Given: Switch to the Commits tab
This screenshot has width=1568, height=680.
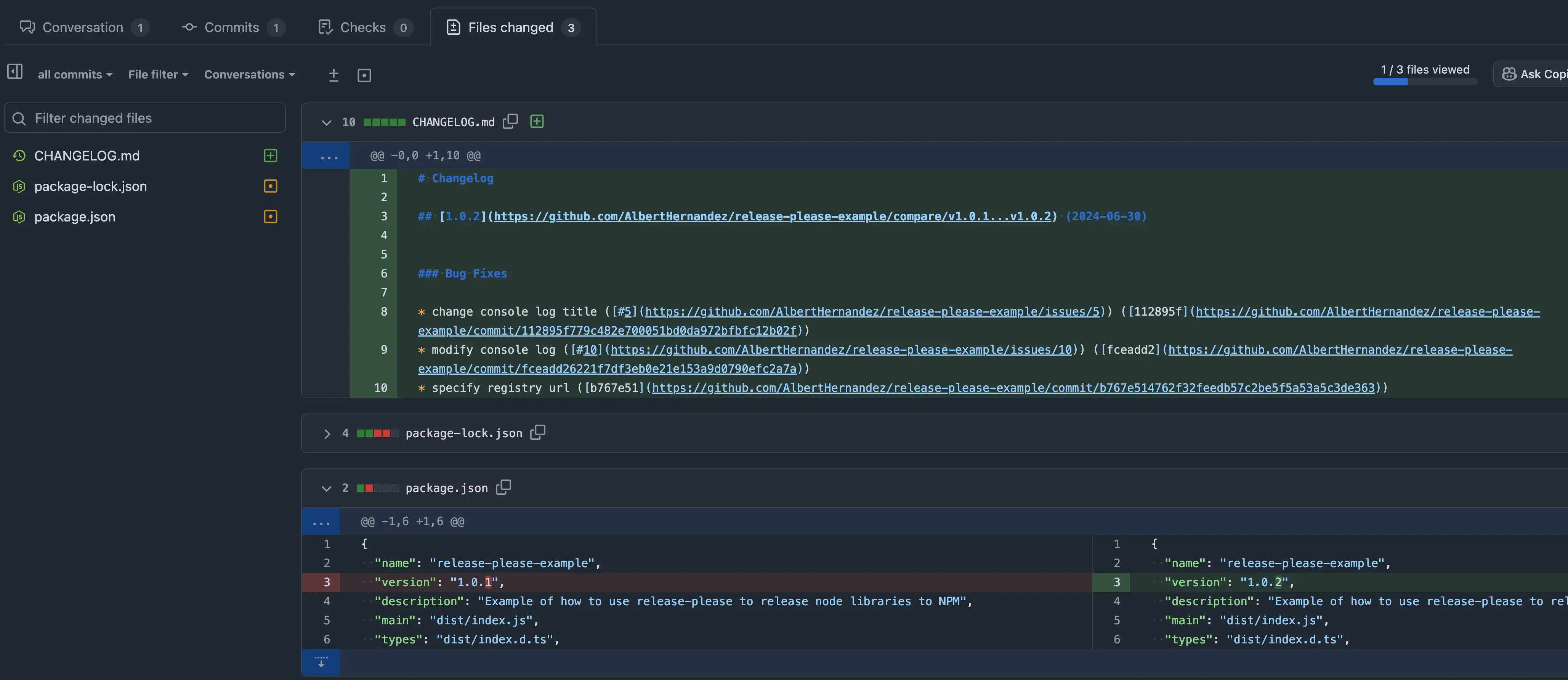Looking at the screenshot, I should pos(232,27).
